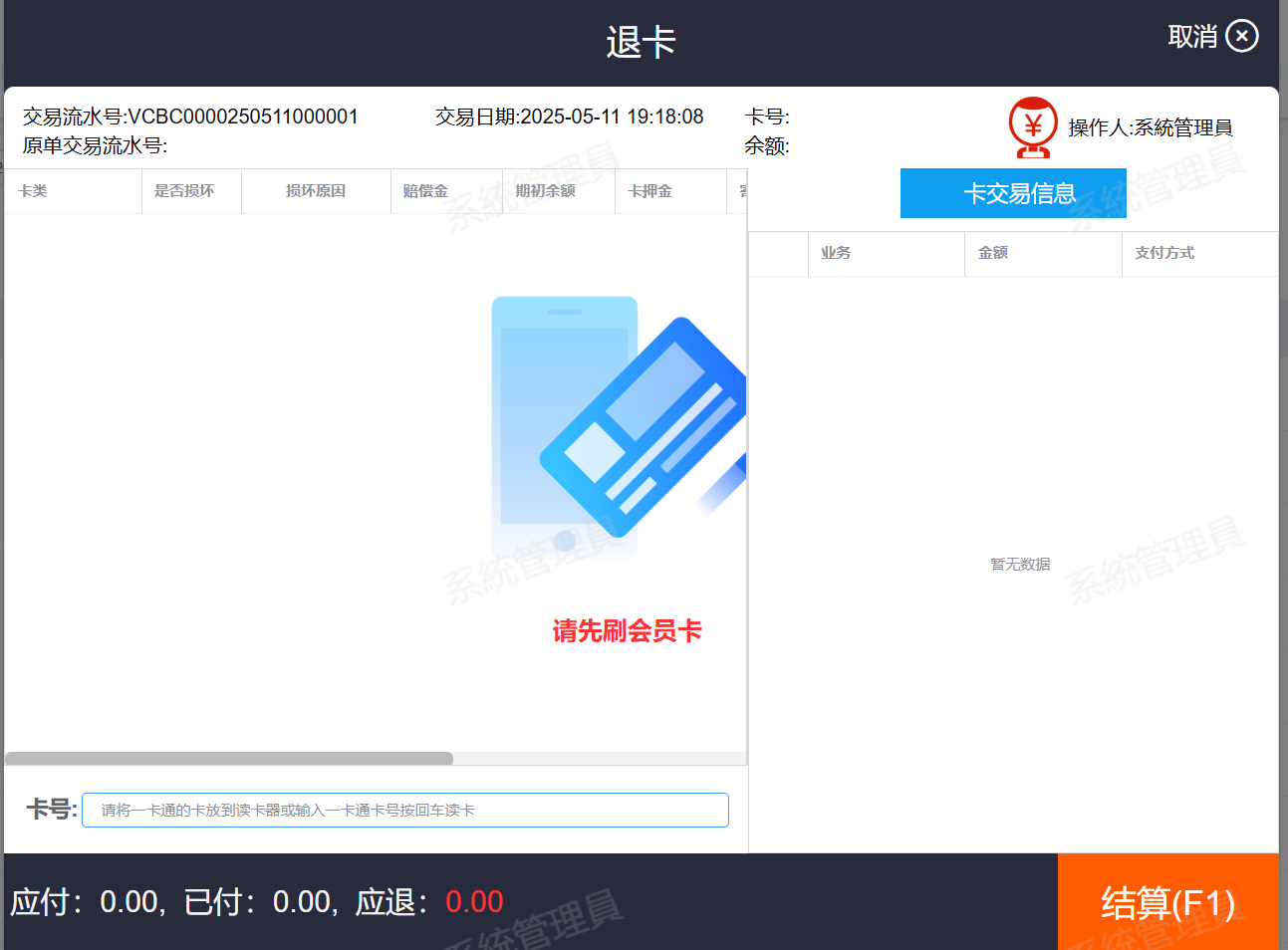Screen dimensions: 1288x950
Task: Click the 期初余额 column header
Action: coord(545,191)
